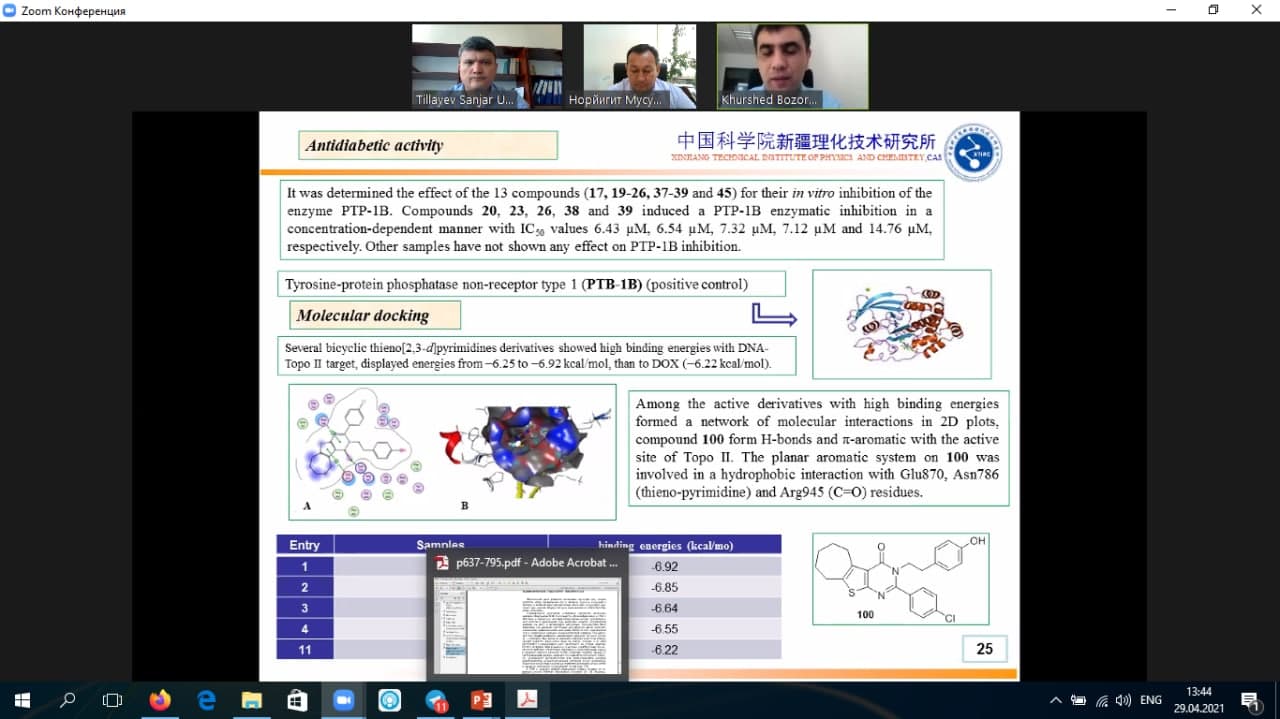Select Khurshed Bozor speaker video tile
The width and height of the screenshot is (1280, 719).
792,66
